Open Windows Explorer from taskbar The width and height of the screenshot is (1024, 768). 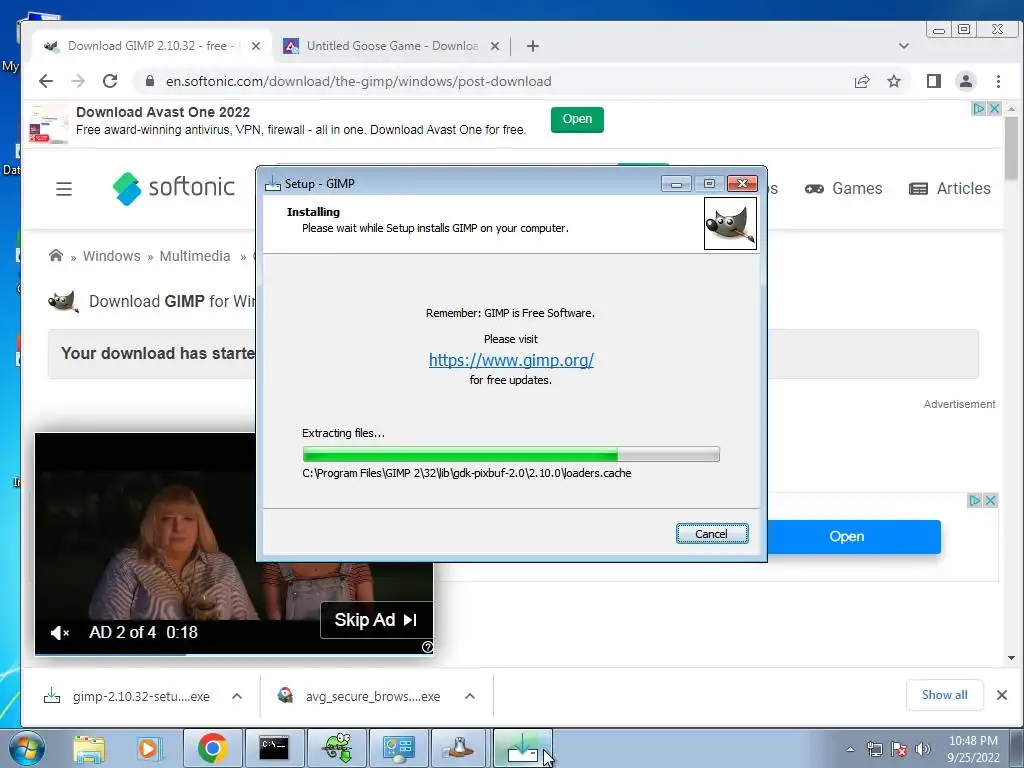pyautogui.click(x=89, y=748)
